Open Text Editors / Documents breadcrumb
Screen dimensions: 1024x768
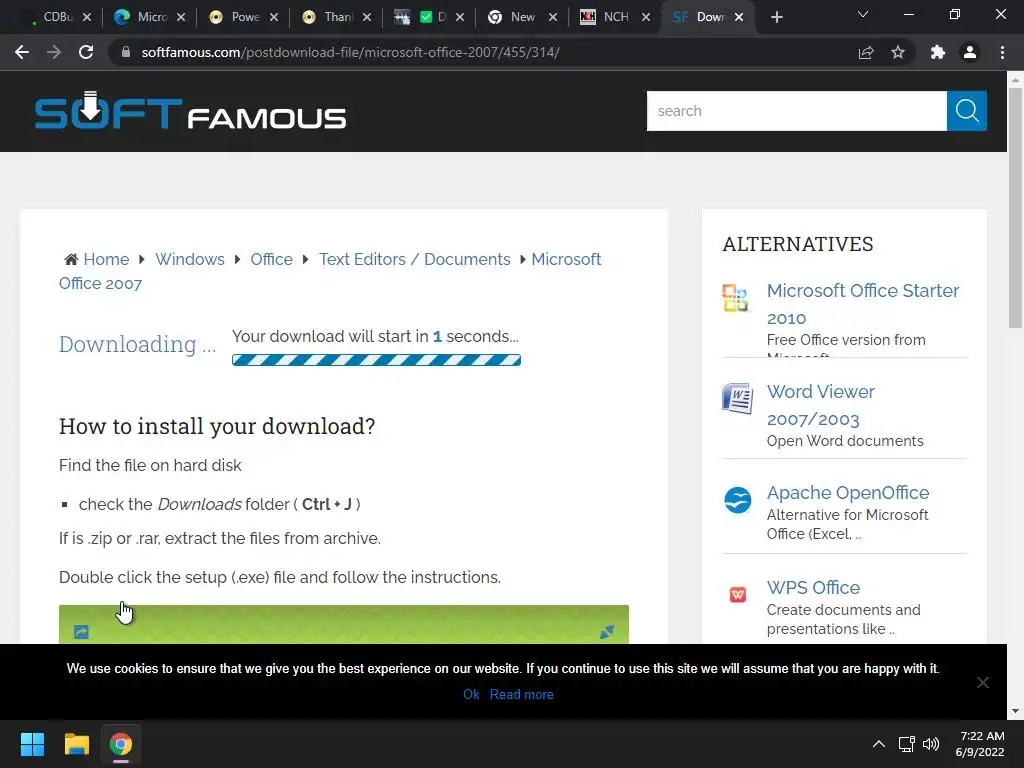415,259
